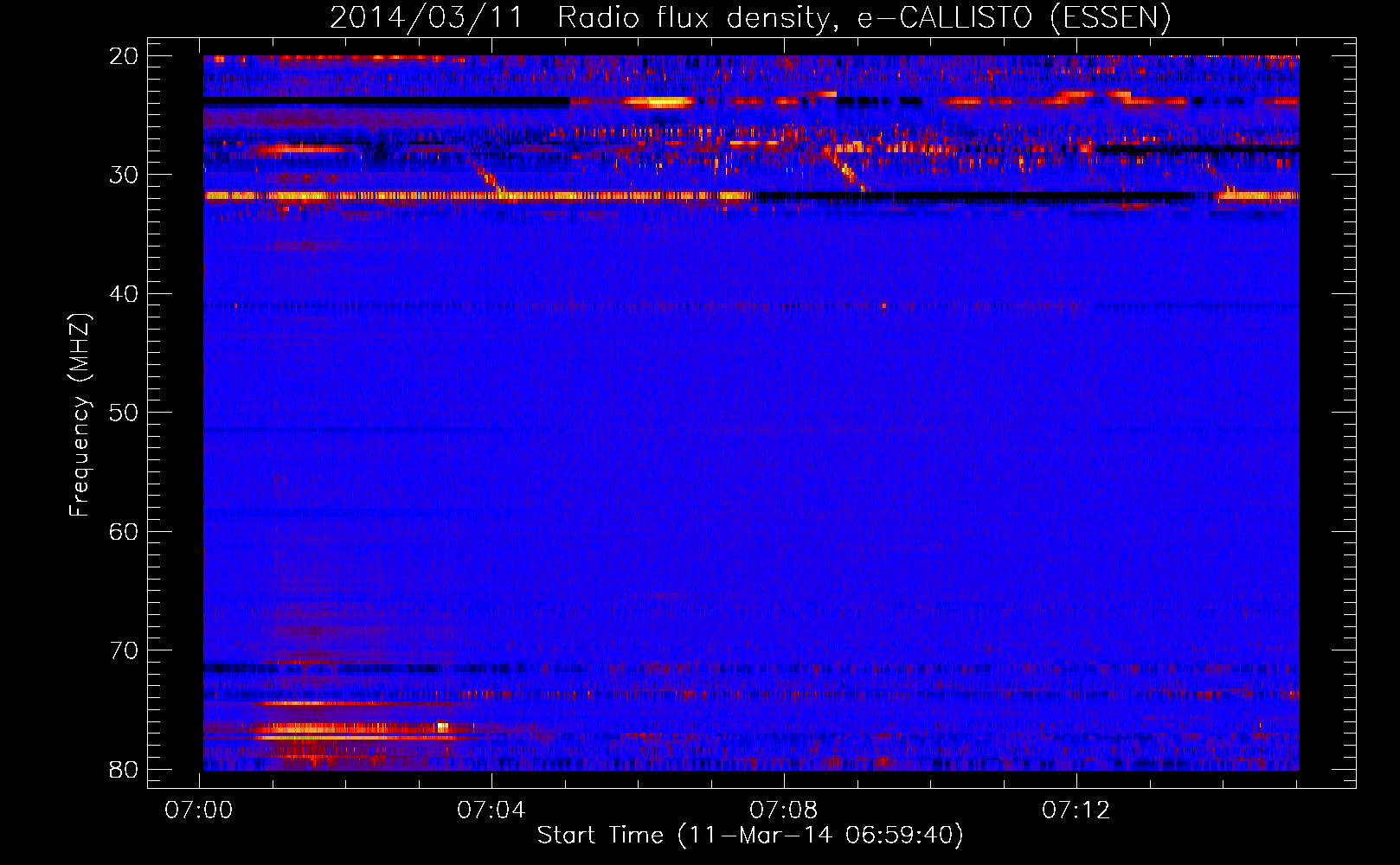The image size is (1400, 865).
Task: Click the 20 frequency tick label
Action: coord(124,56)
